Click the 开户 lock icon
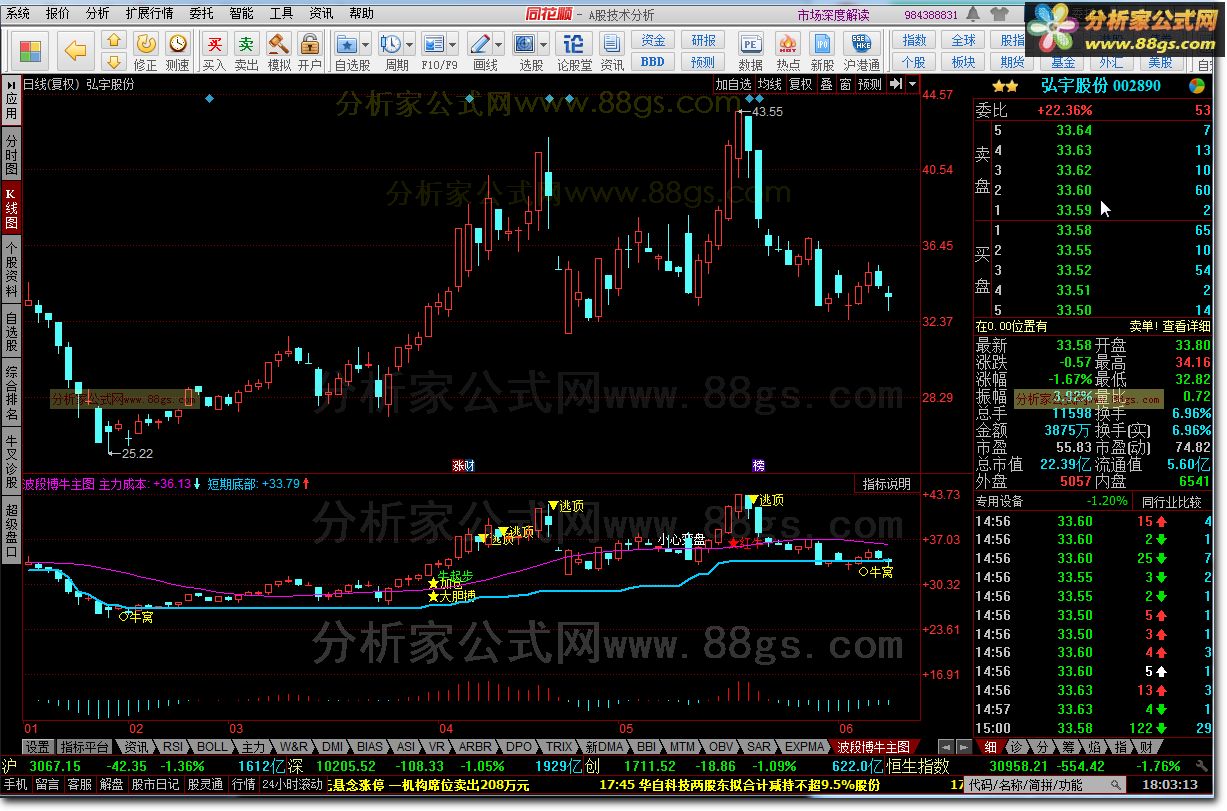Image resolution: width=1227 pixels, height=811 pixels. pos(310,50)
